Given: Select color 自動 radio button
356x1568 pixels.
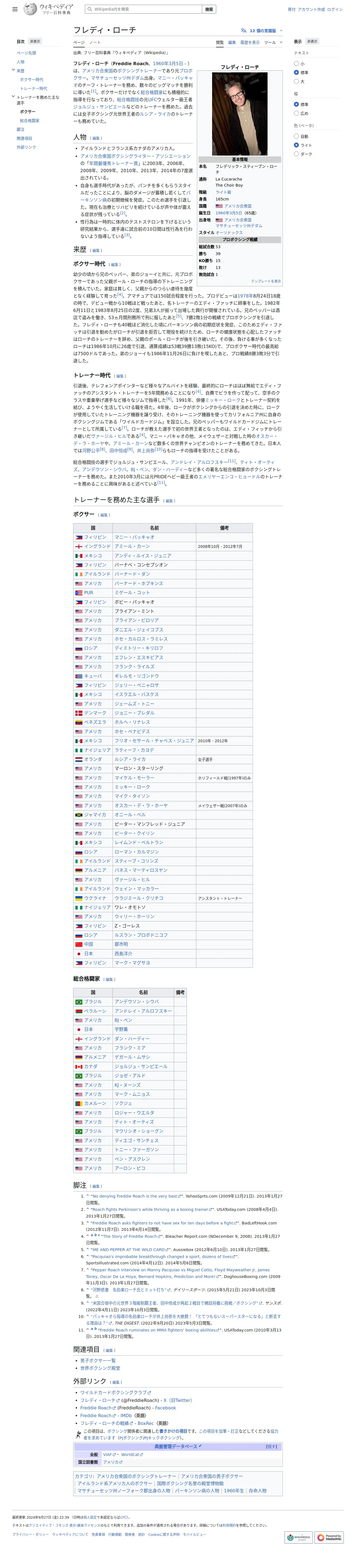Looking at the screenshot, I should [x=296, y=136].
